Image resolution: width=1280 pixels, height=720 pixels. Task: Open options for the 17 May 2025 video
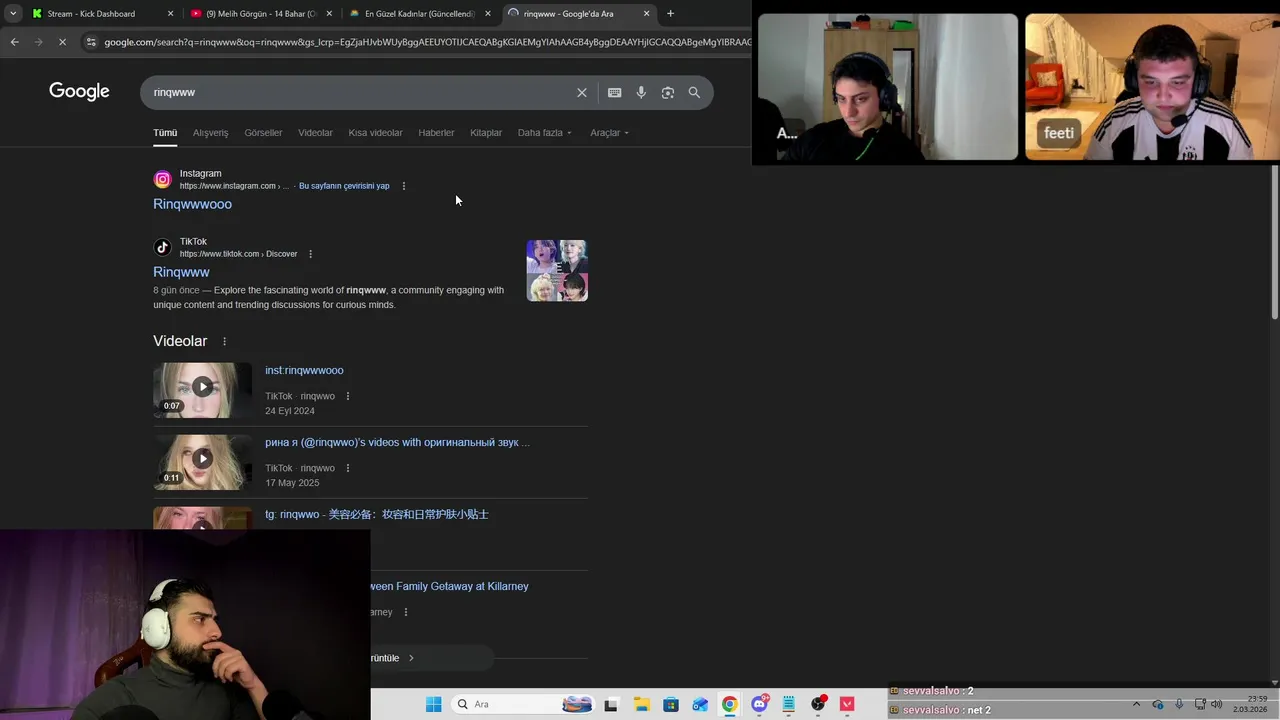pyautogui.click(x=348, y=468)
